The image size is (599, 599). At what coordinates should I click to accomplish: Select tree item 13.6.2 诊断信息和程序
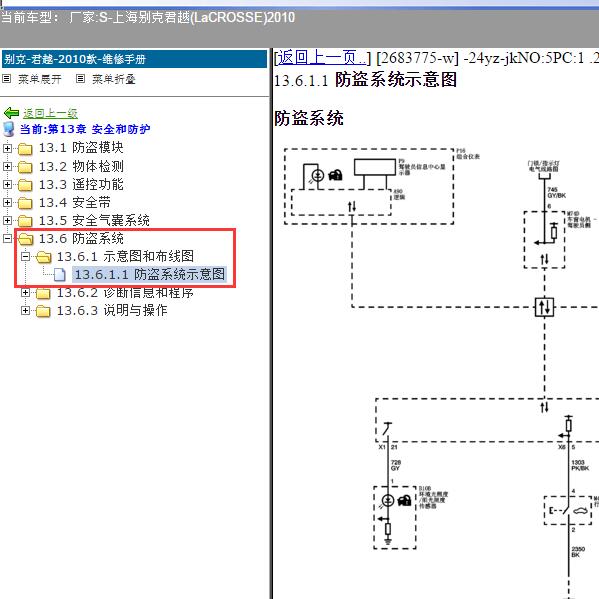pyautogui.click(x=125, y=293)
